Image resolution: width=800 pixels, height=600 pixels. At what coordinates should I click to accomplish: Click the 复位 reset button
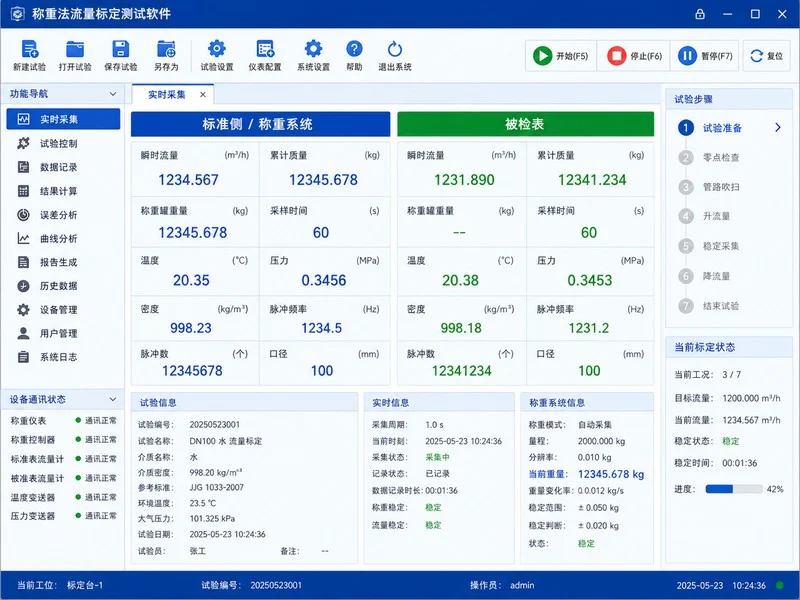click(x=766, y=56)
